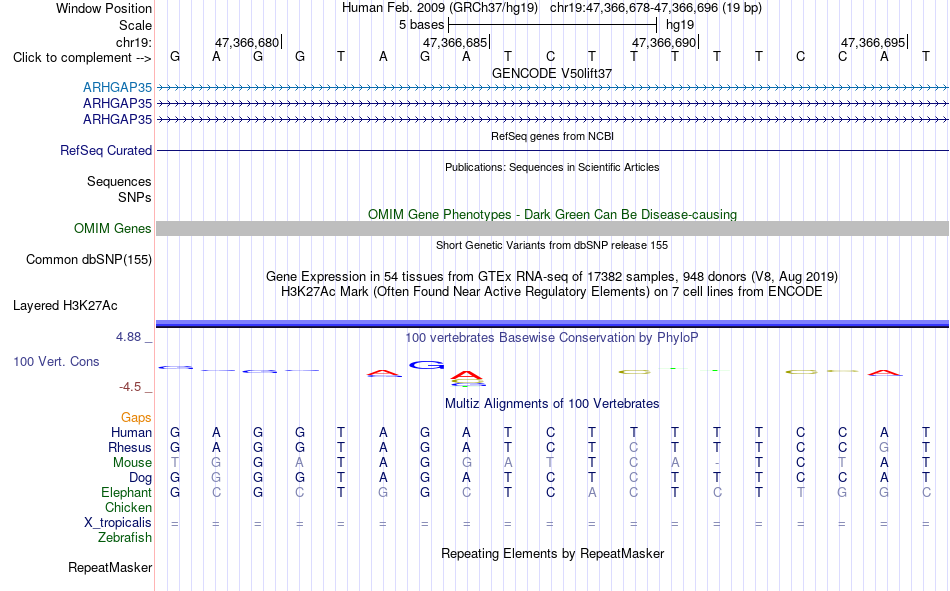This screenshot has width=950, height=591.
Task: Select the Zebrafish species row label
Action: (x=125, y=537)
